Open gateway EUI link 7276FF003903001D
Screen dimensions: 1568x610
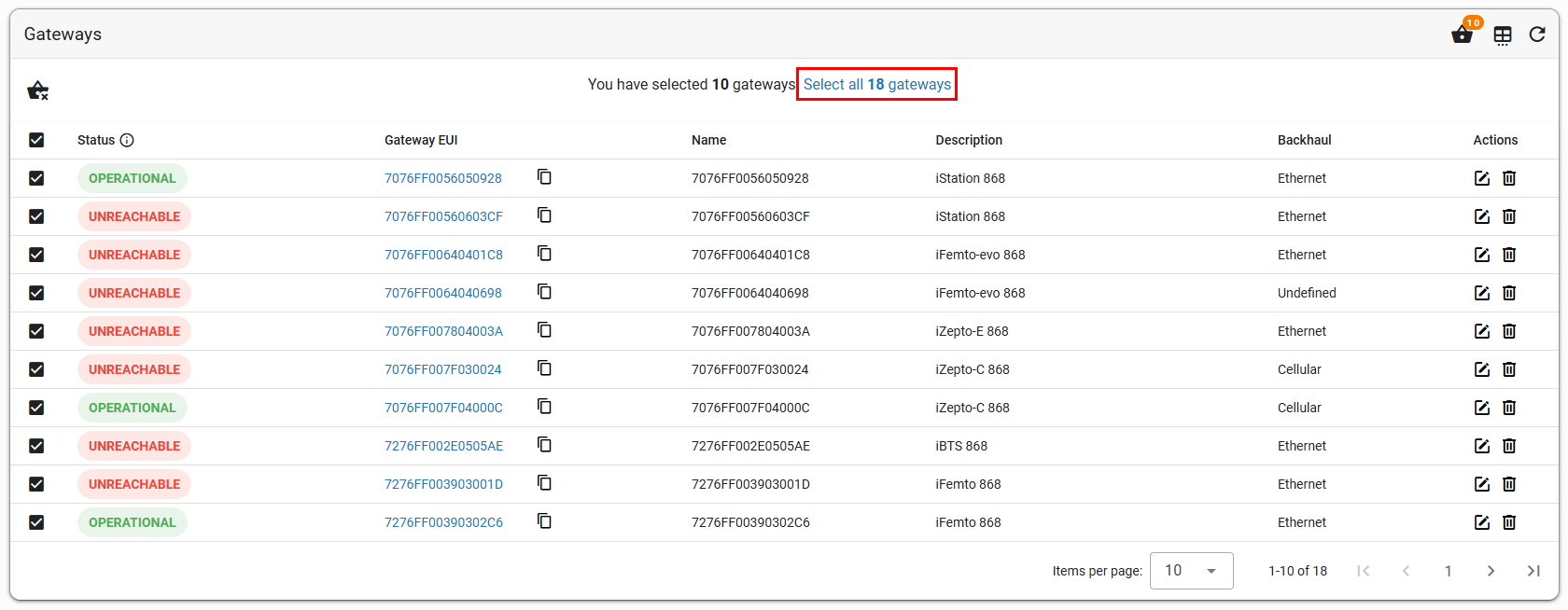click(443, 484)
